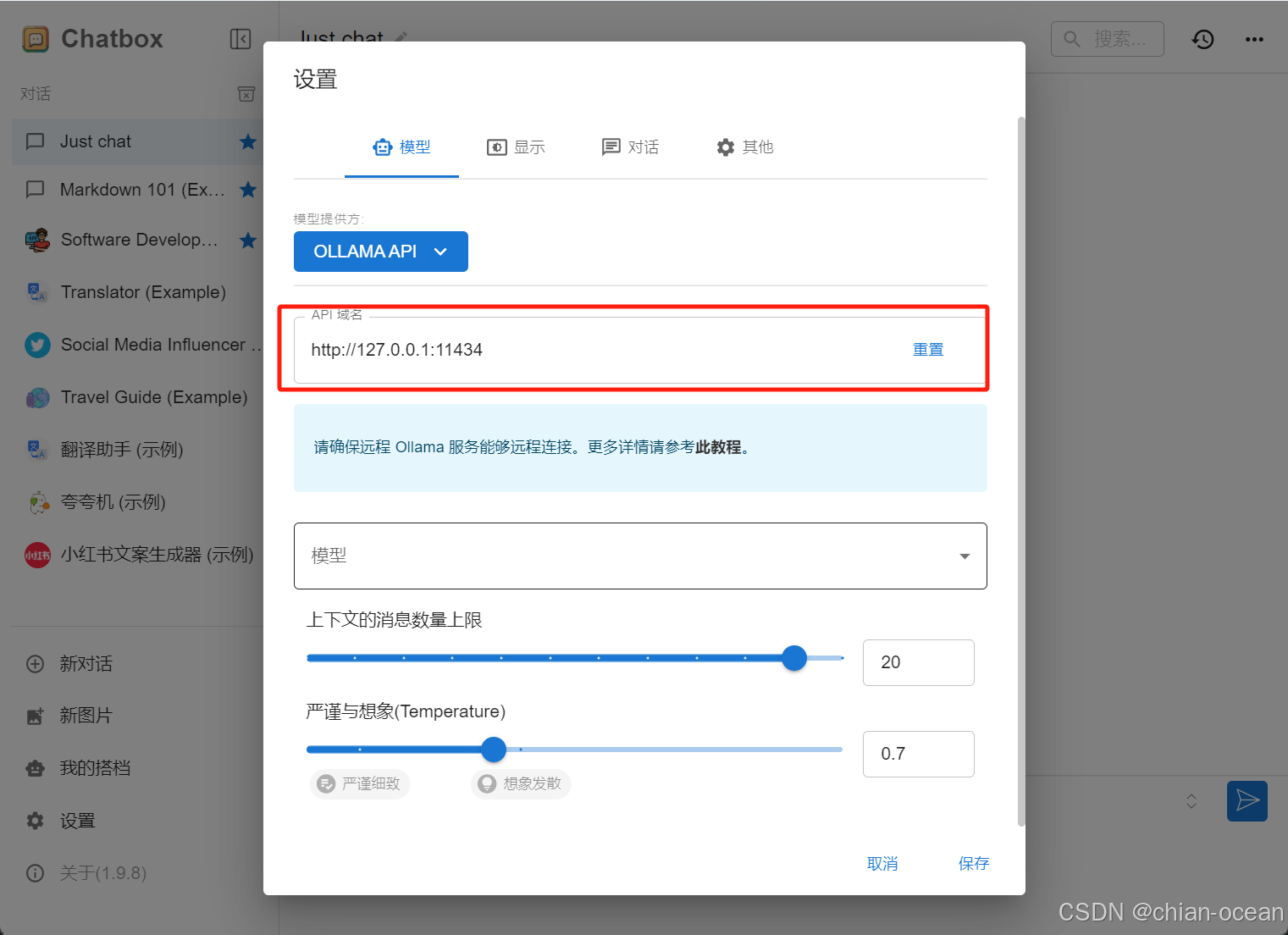This screenshot has height=935, width=1288.
Task: Open 我的搭档 robot icon
Action: pyautogui.click(x=35, y=768)
